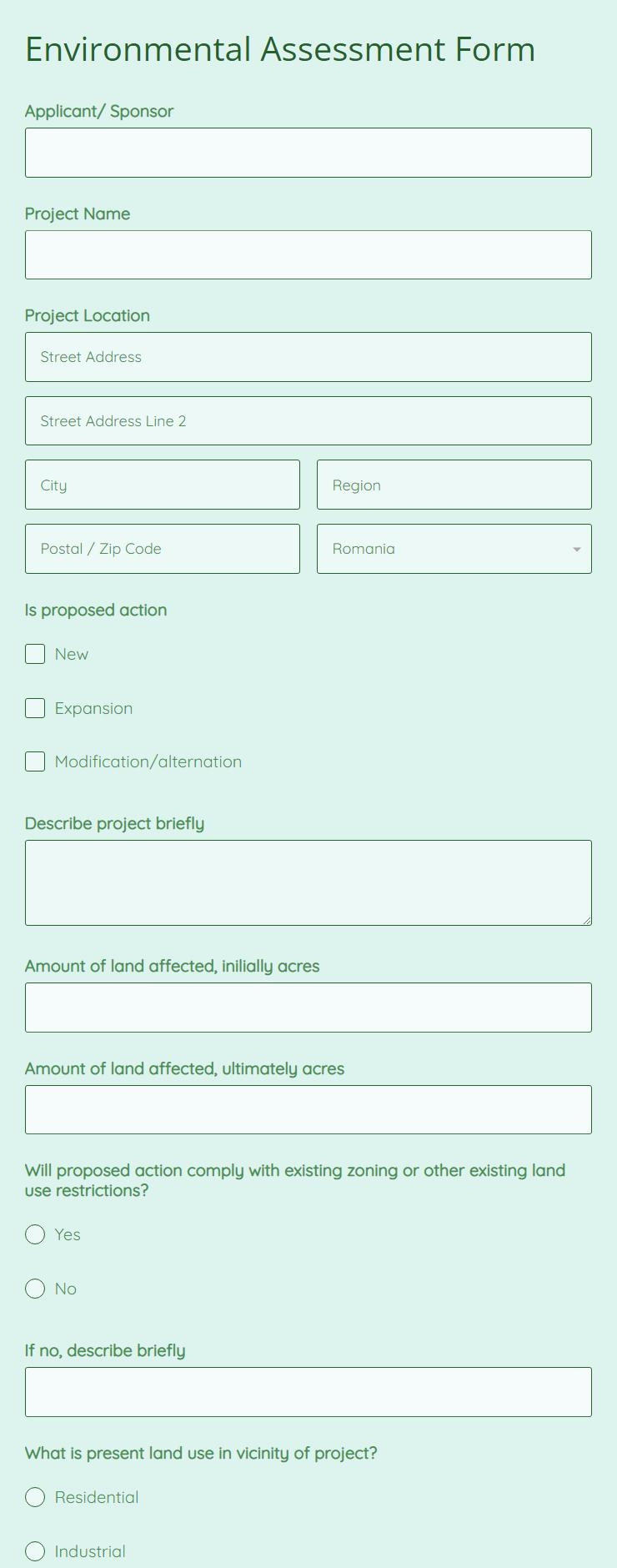Click the Region input field
Viewport: 617px width, 1568px height.
tap(454, 485)
